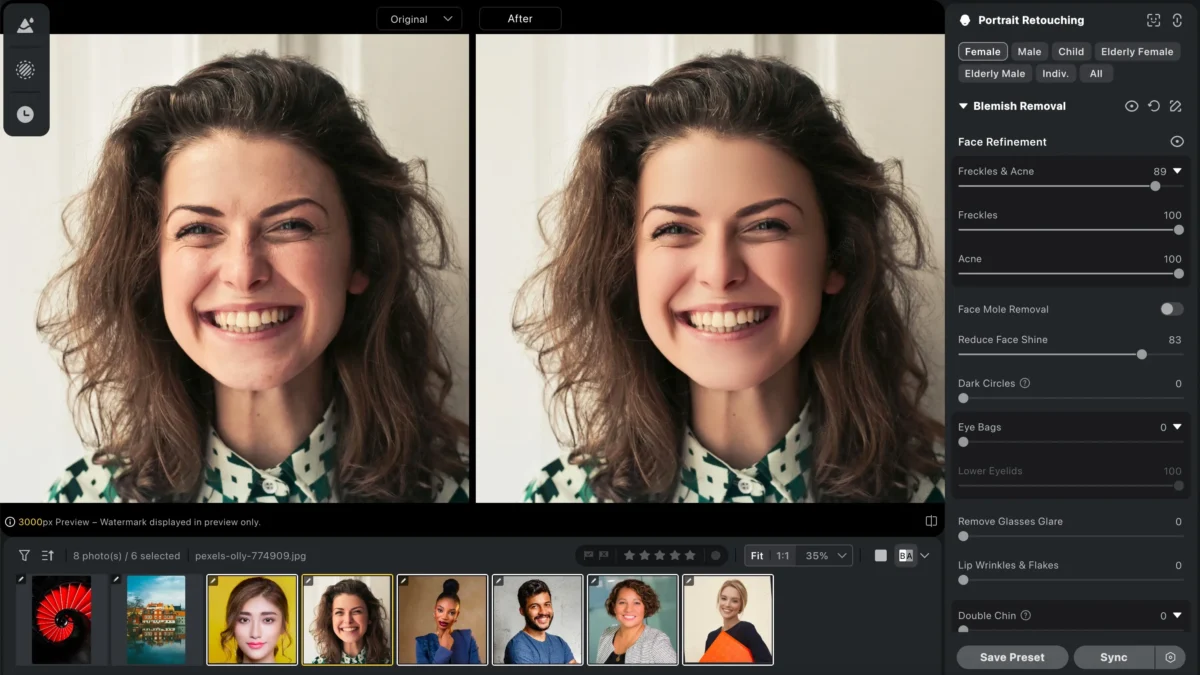The height and width of the screenshot is (675, 1200).
Task: Click the settings gear next to Sync
Action: 1170,657
